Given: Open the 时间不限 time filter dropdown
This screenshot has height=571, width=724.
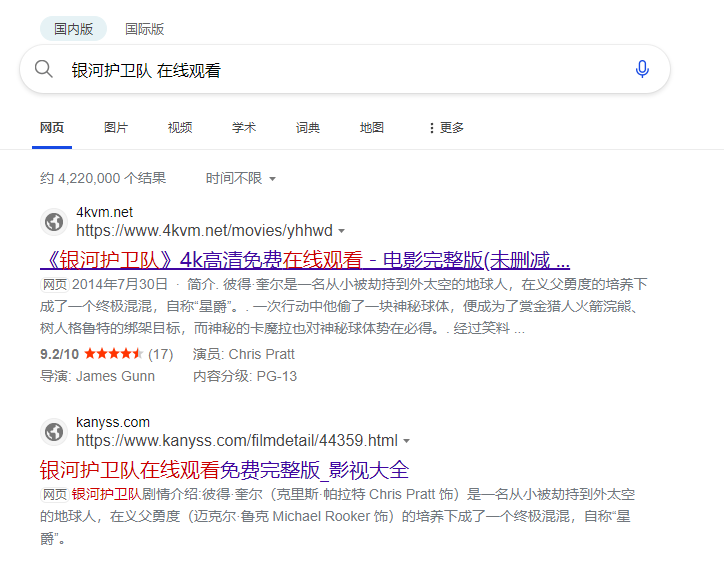Looking at the screenshot, I should click(240, 178).
